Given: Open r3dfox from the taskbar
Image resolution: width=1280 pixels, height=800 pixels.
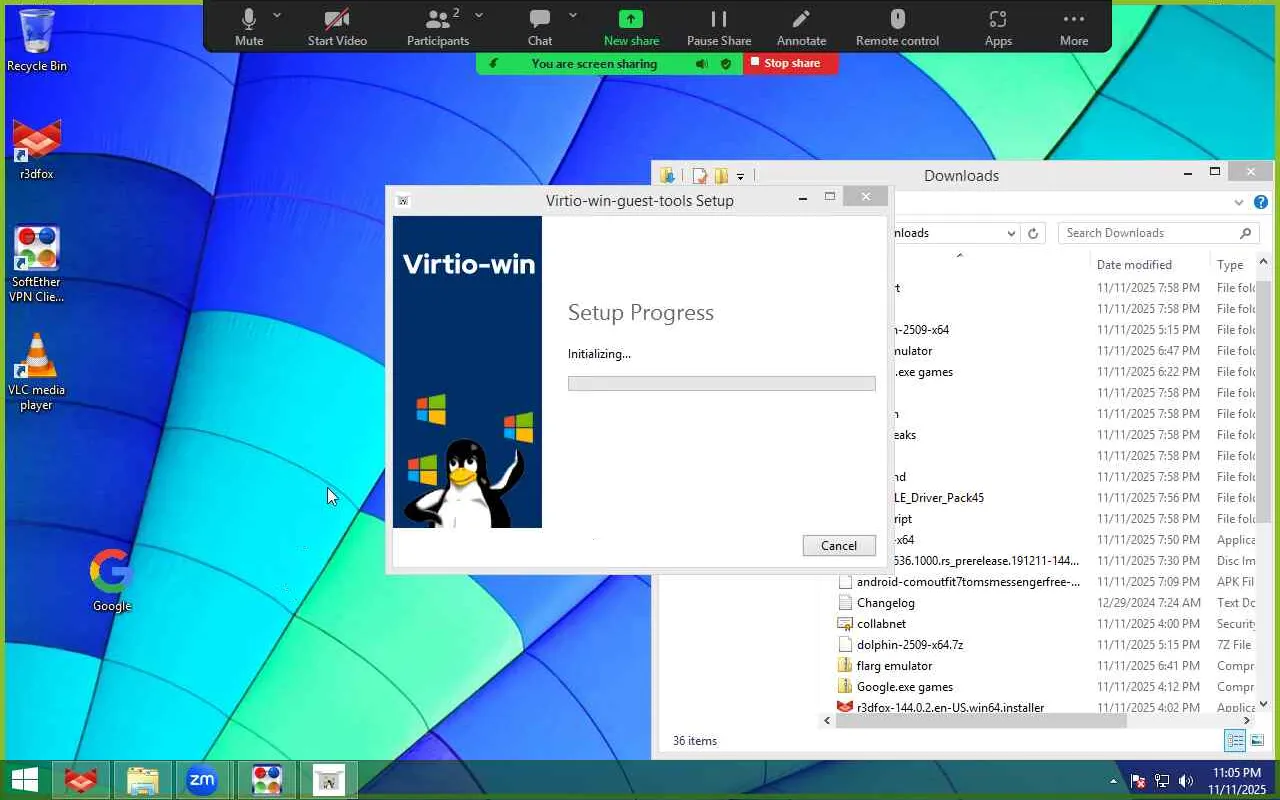Looking at the screenshot, I should pos(81,779).
